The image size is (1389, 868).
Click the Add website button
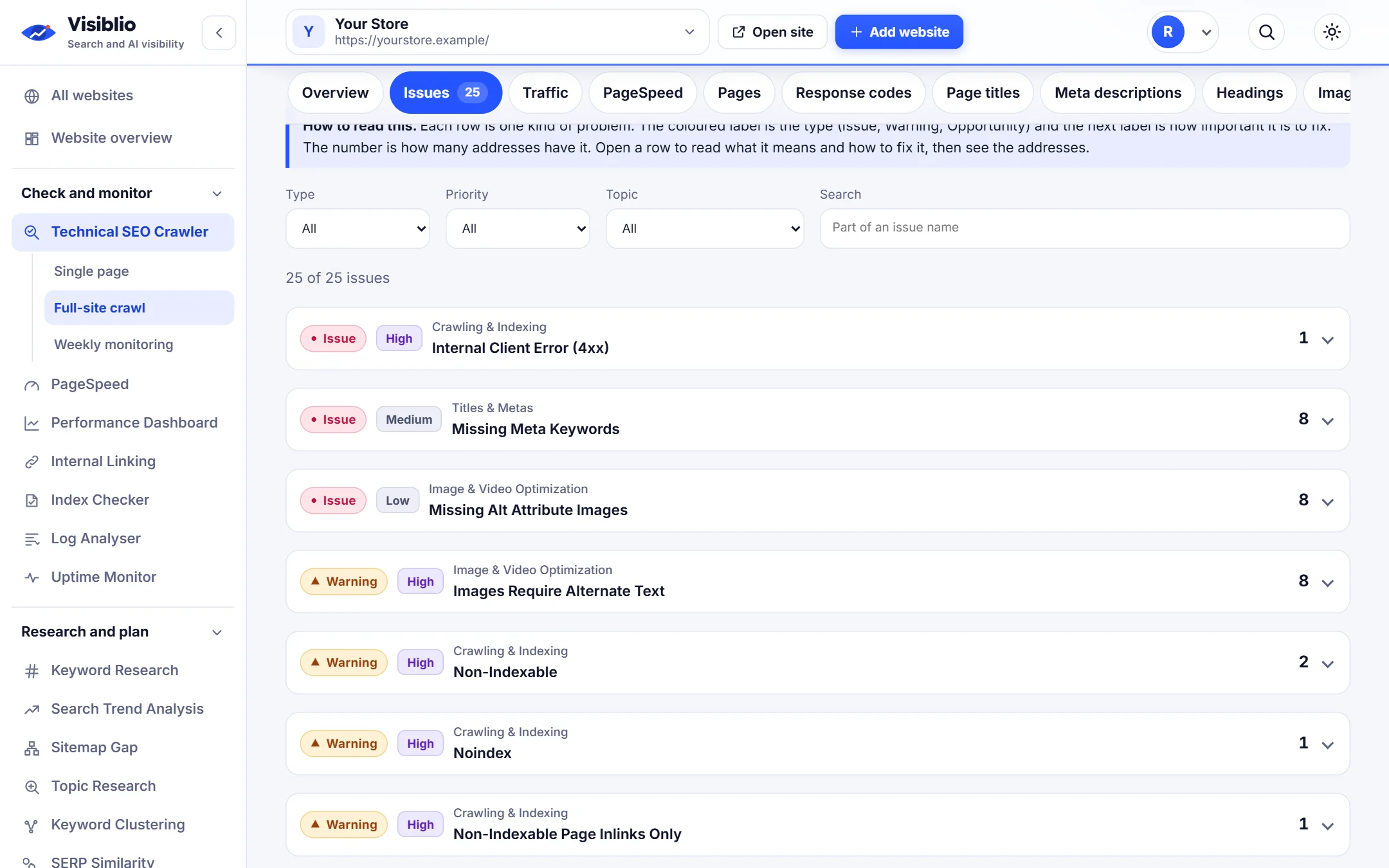click(x=899, y=32)
